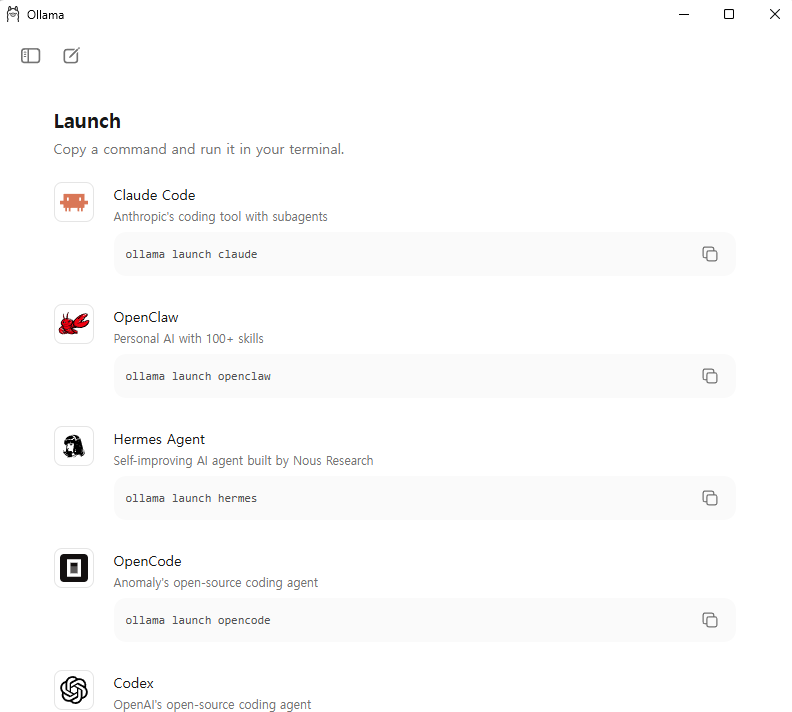Toggle the sidebar panel icon
The image size is (792, 712).
[x=30, y=56]
